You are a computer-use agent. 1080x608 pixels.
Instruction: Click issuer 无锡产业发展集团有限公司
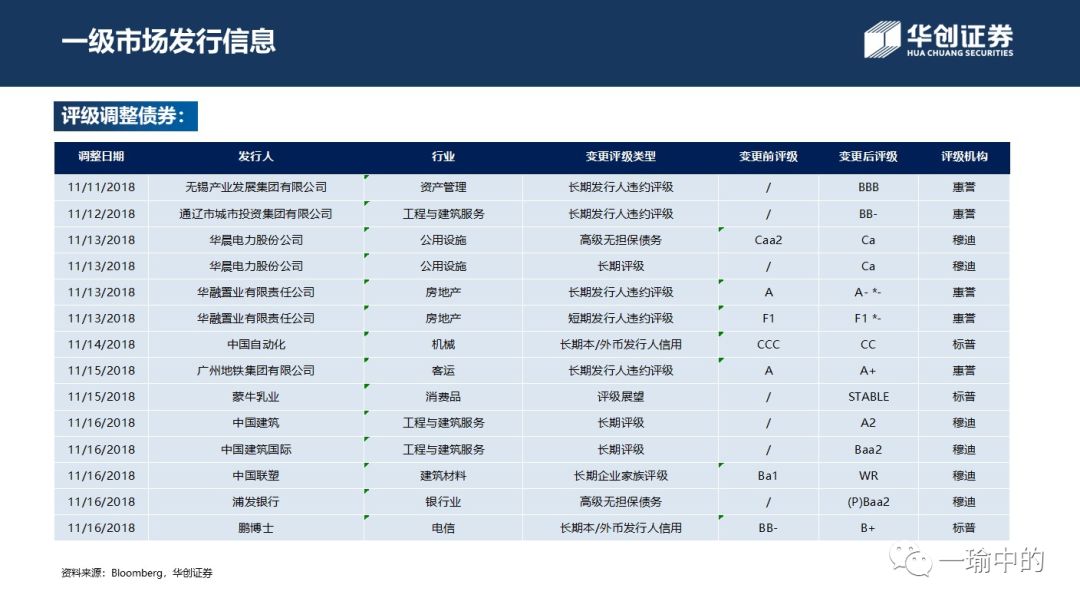pyautogui.click(x=256, y=187)
